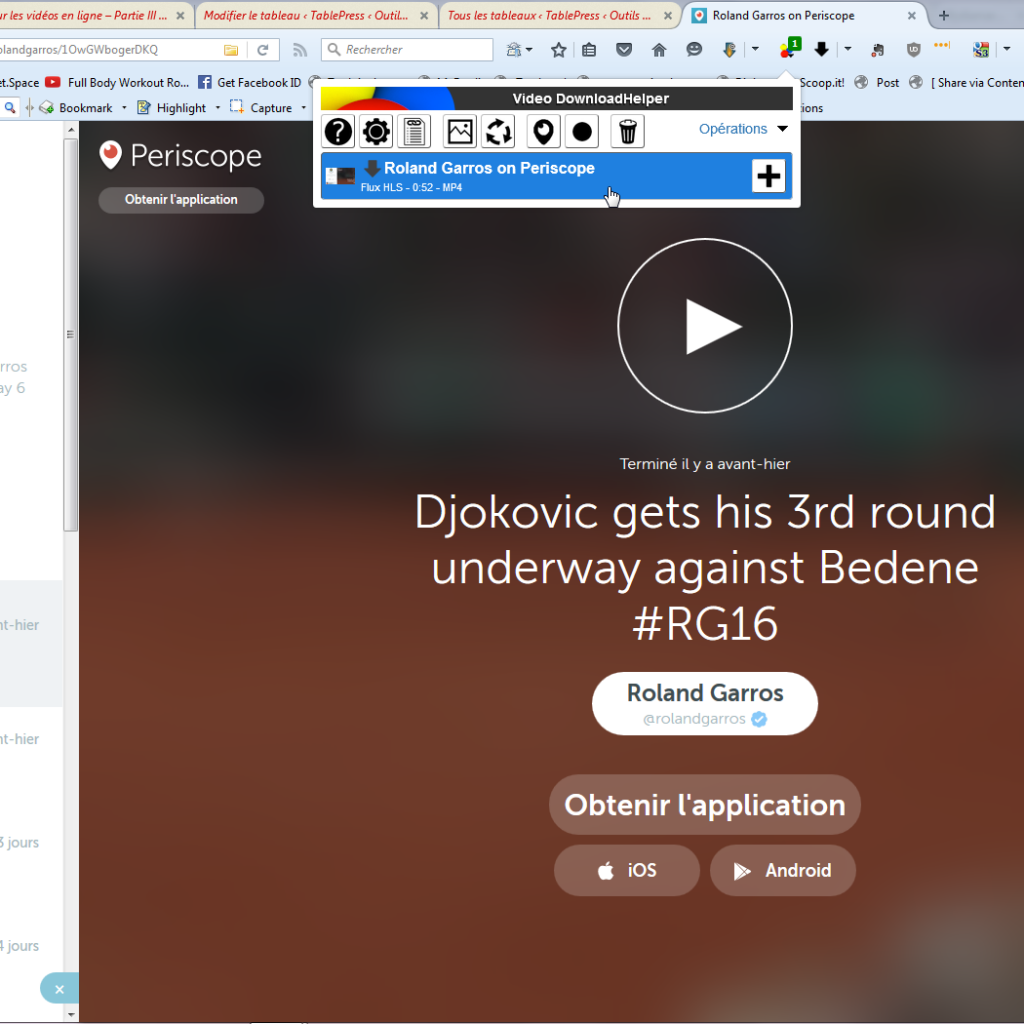Open the Post bookmark
The width and height of the screenshot is (1024, 1024).
877,82
